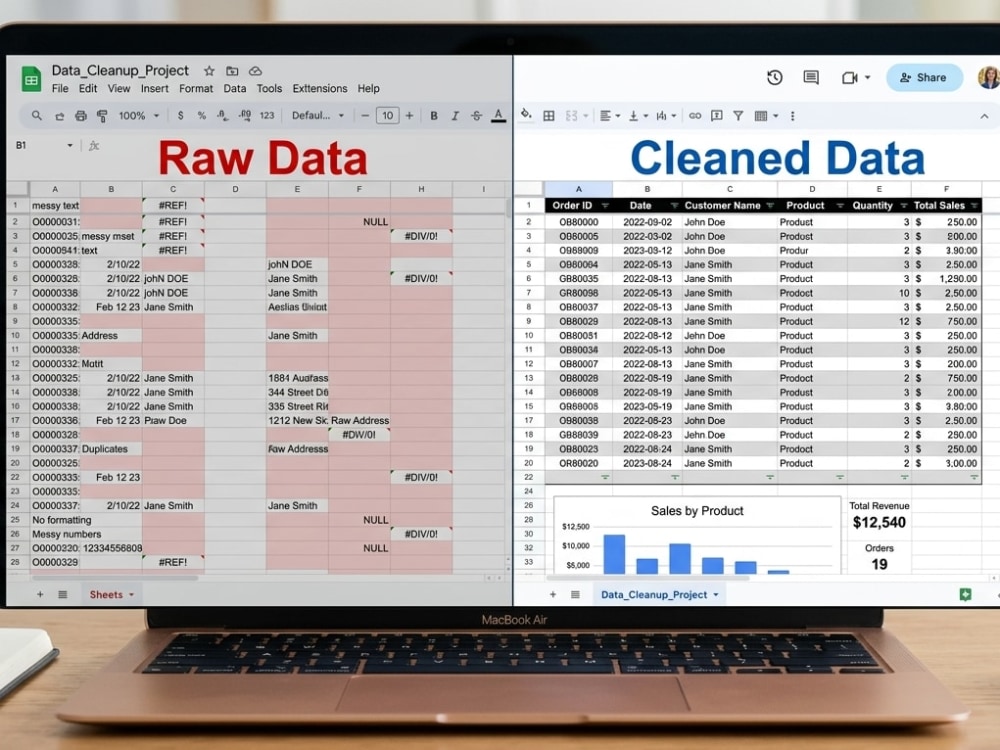Click the borders icon
This screenshot has height=750, width=1000.
click(x=548, y=115)
